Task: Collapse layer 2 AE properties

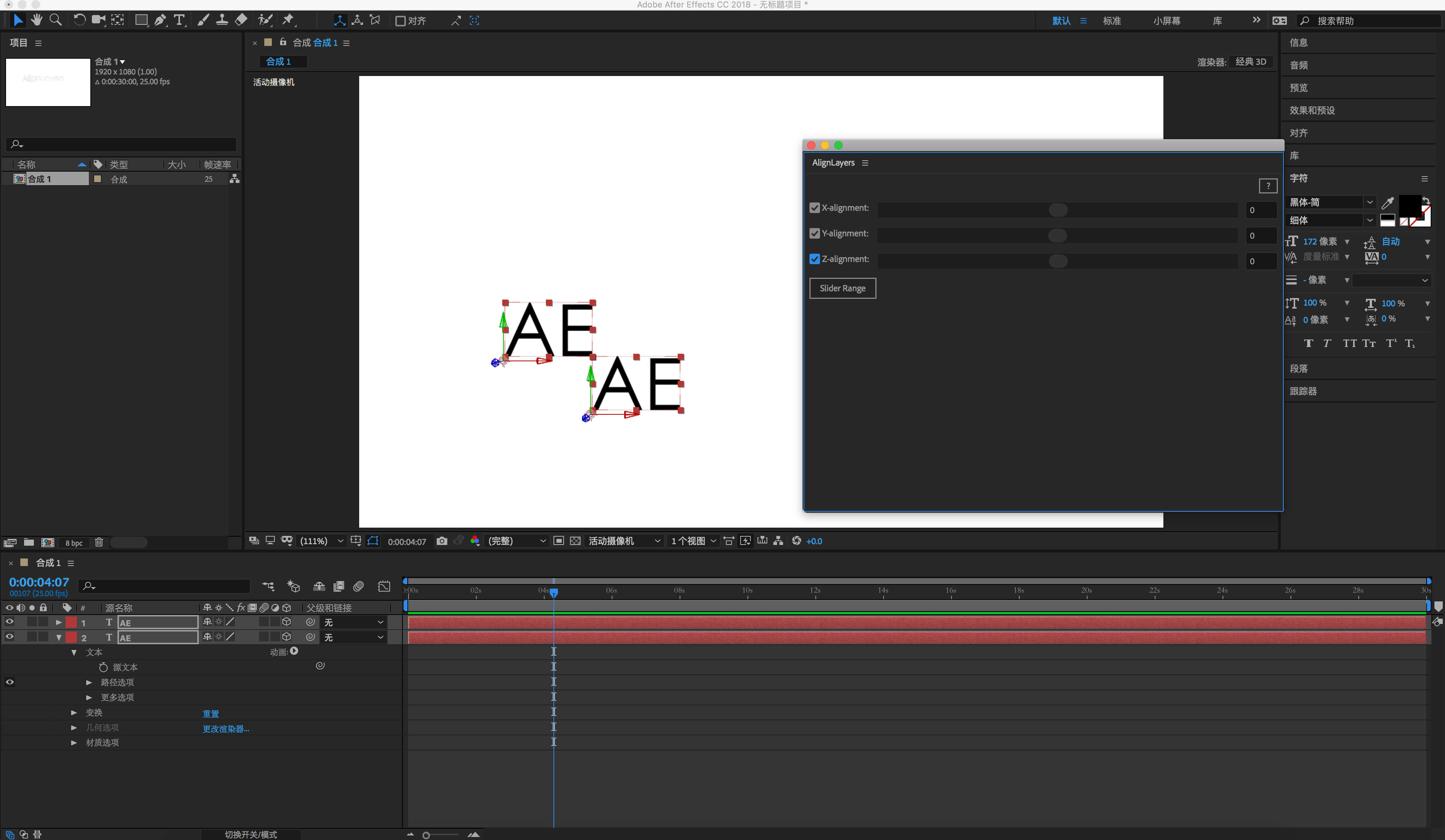Action: point(58,637)
